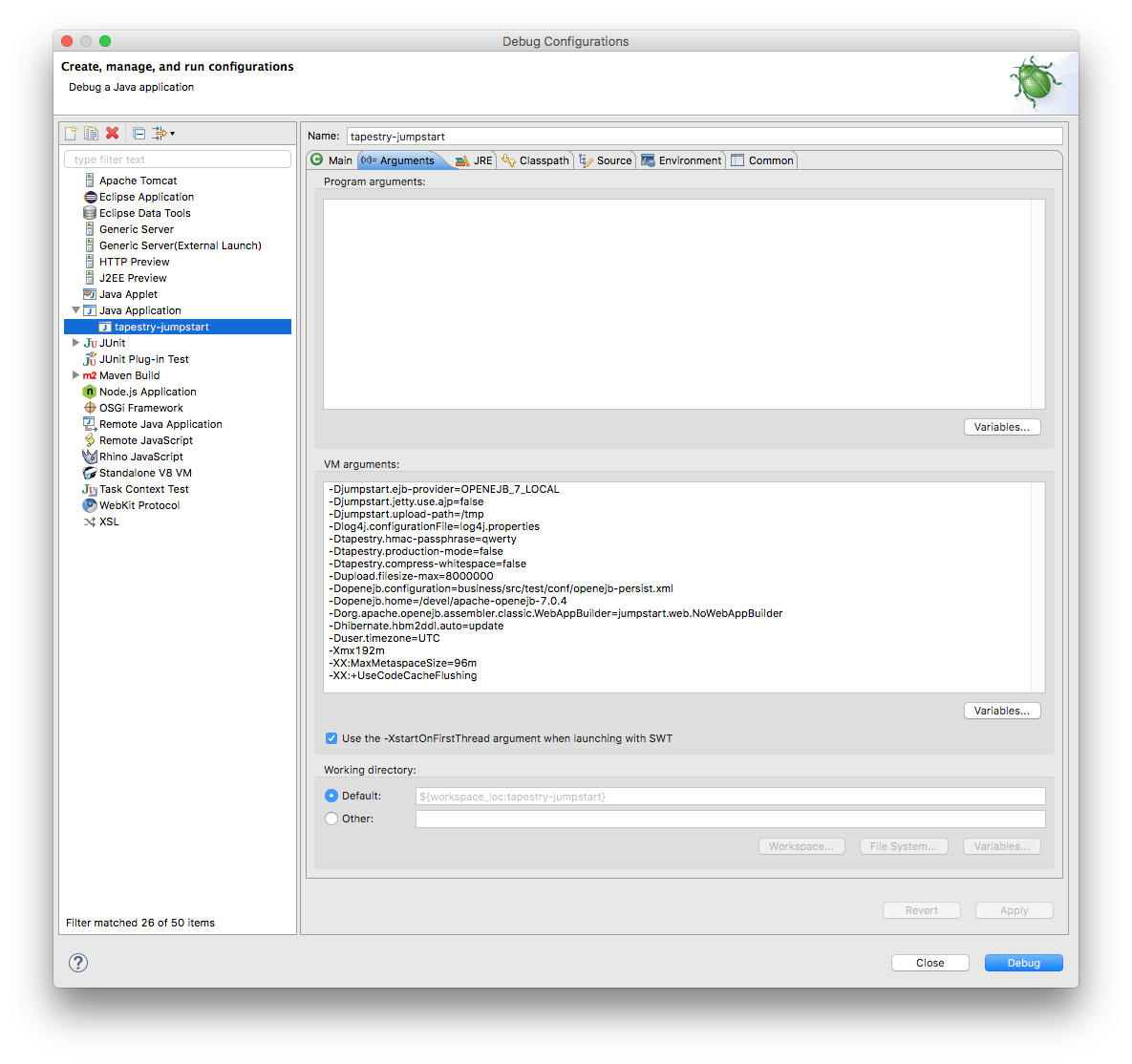
Task: Click the -Xmx192m line in VM arguments
Action: pyautogui.click(x=356, y=650)
